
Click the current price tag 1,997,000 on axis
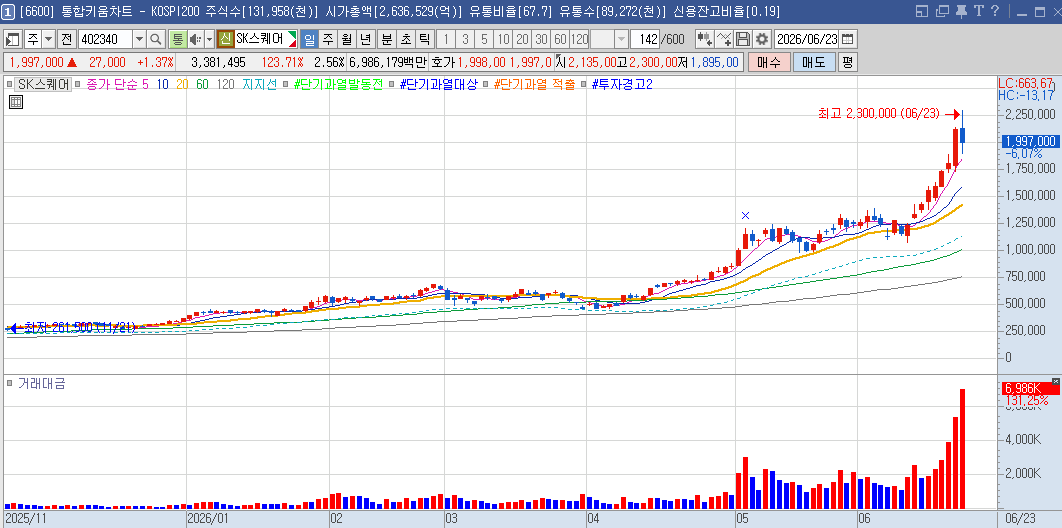click(x=1029, y=141)
